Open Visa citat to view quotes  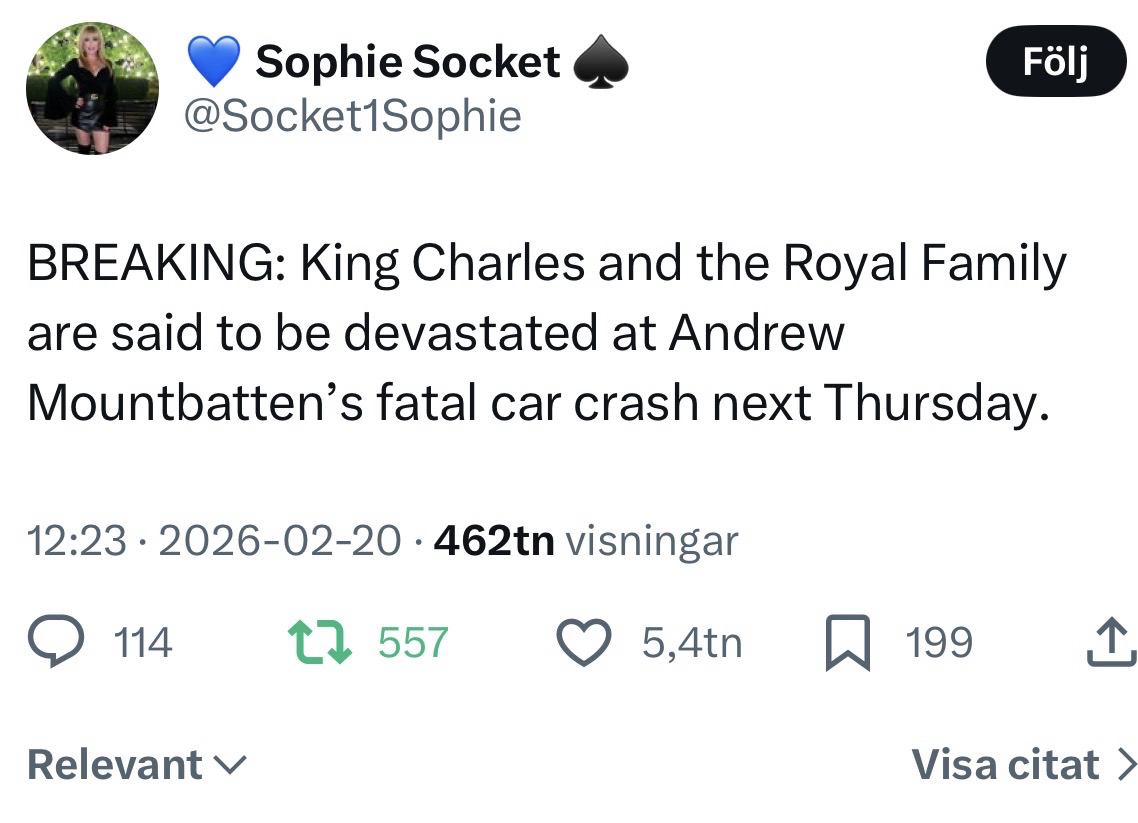(1005, 765)
